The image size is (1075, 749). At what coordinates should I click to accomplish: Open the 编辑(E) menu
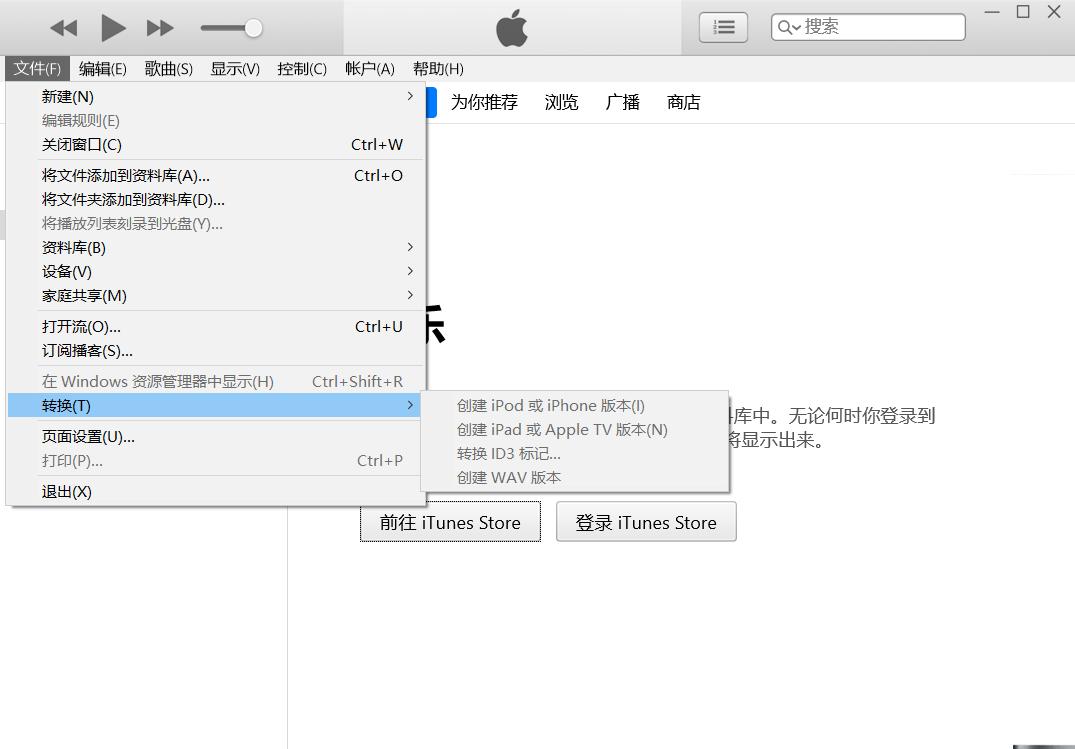pyautogui.click(x=102, y=69)
